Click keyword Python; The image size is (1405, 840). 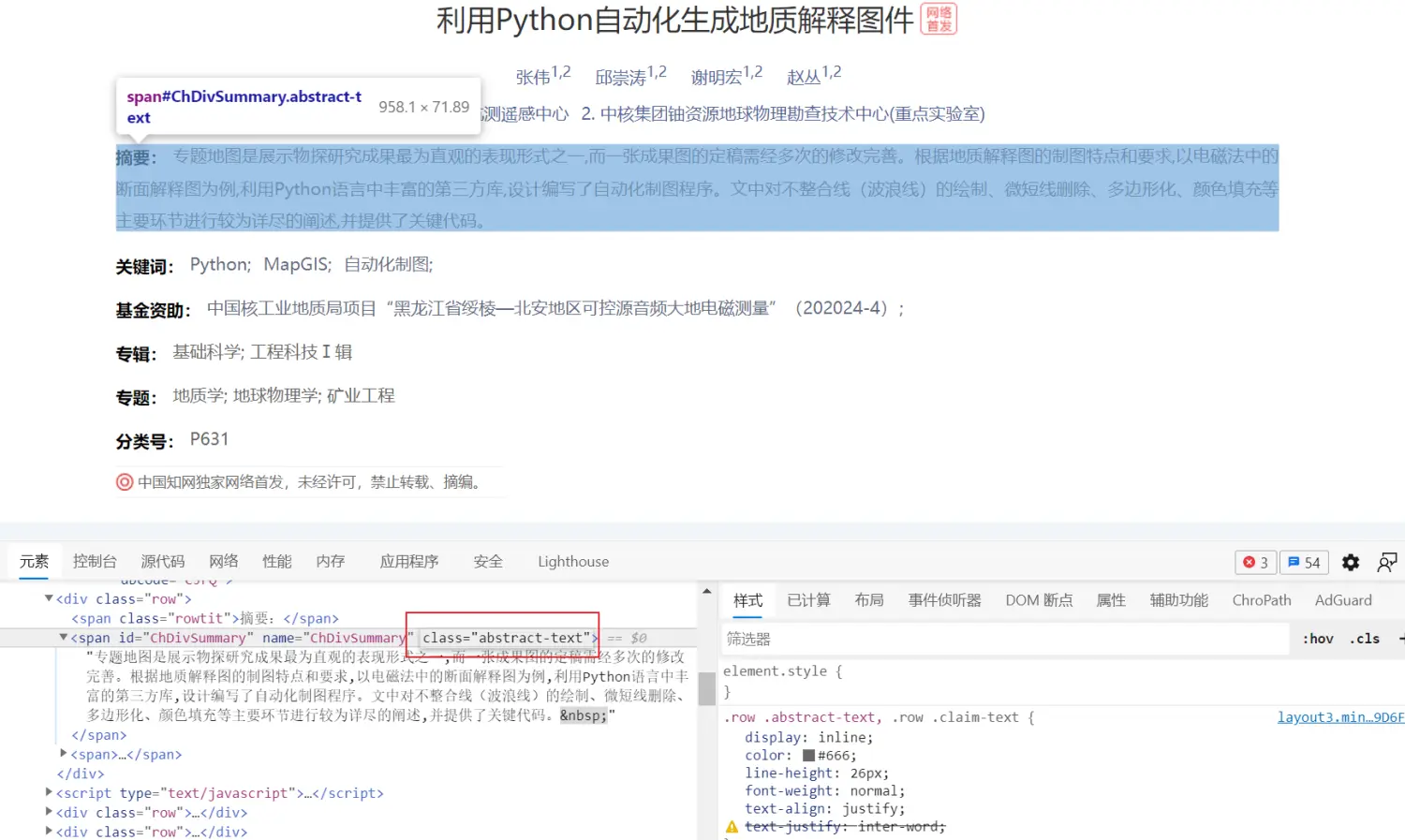220,265
